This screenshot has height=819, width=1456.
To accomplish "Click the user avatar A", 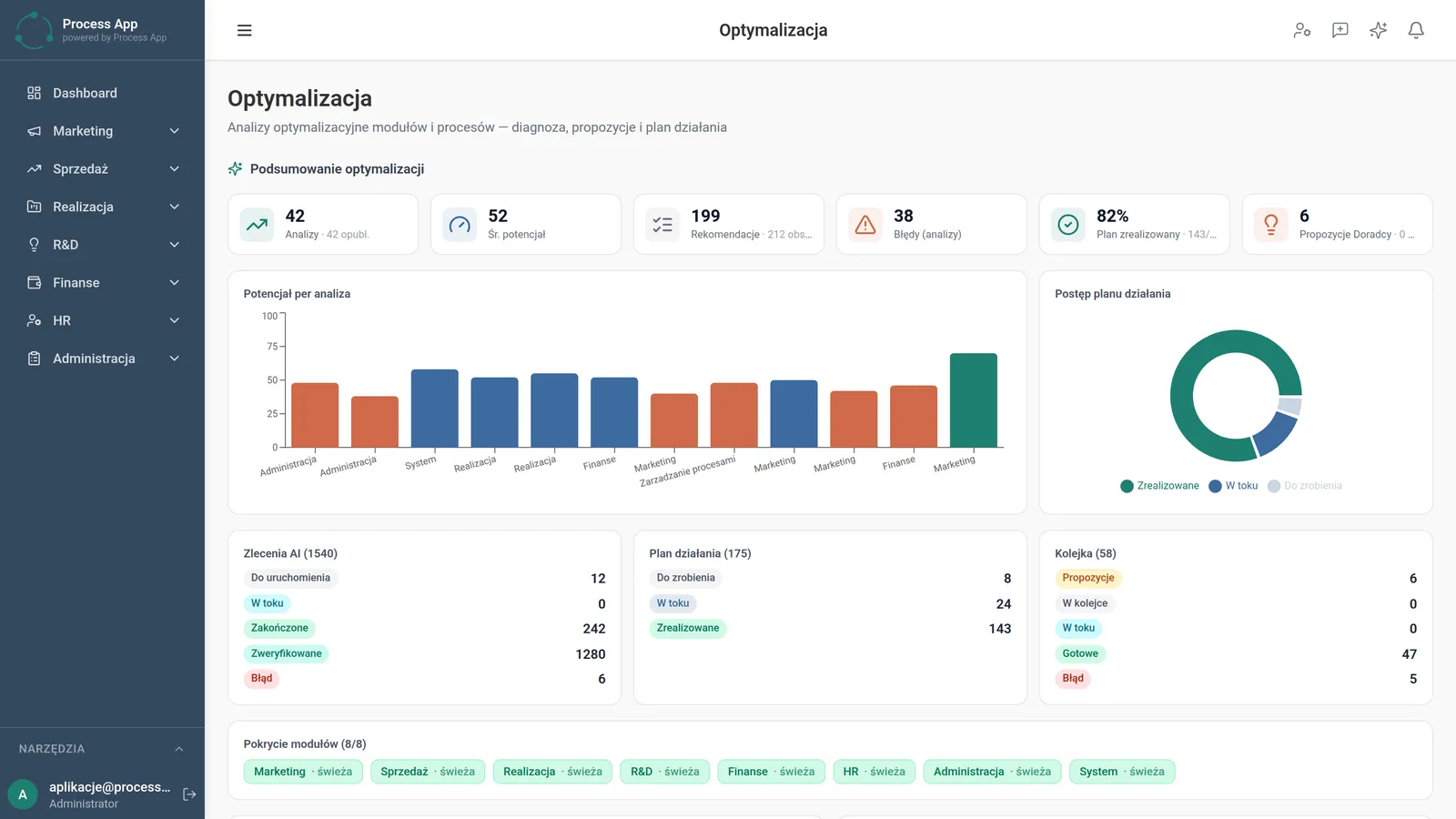I will (23, 794).
